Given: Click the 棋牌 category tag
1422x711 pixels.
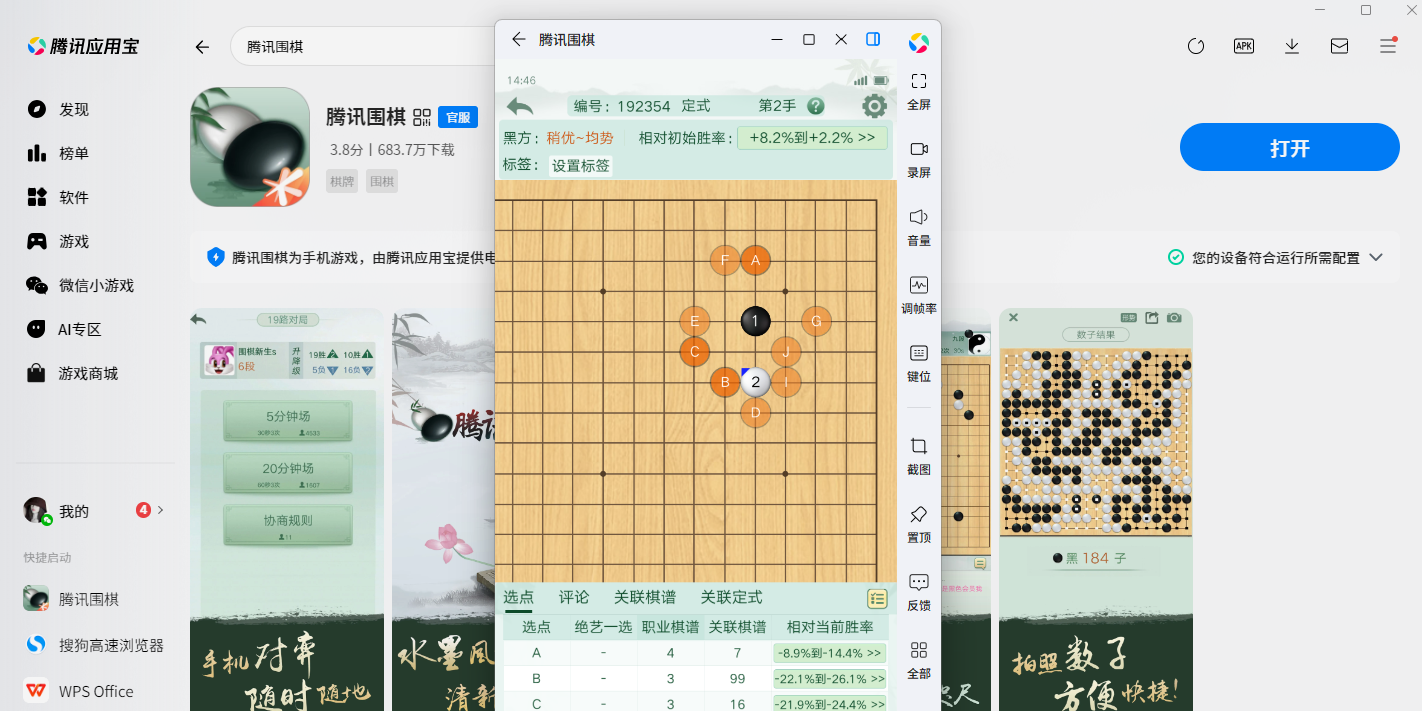Looking at the screenshot, I should 342,181.
